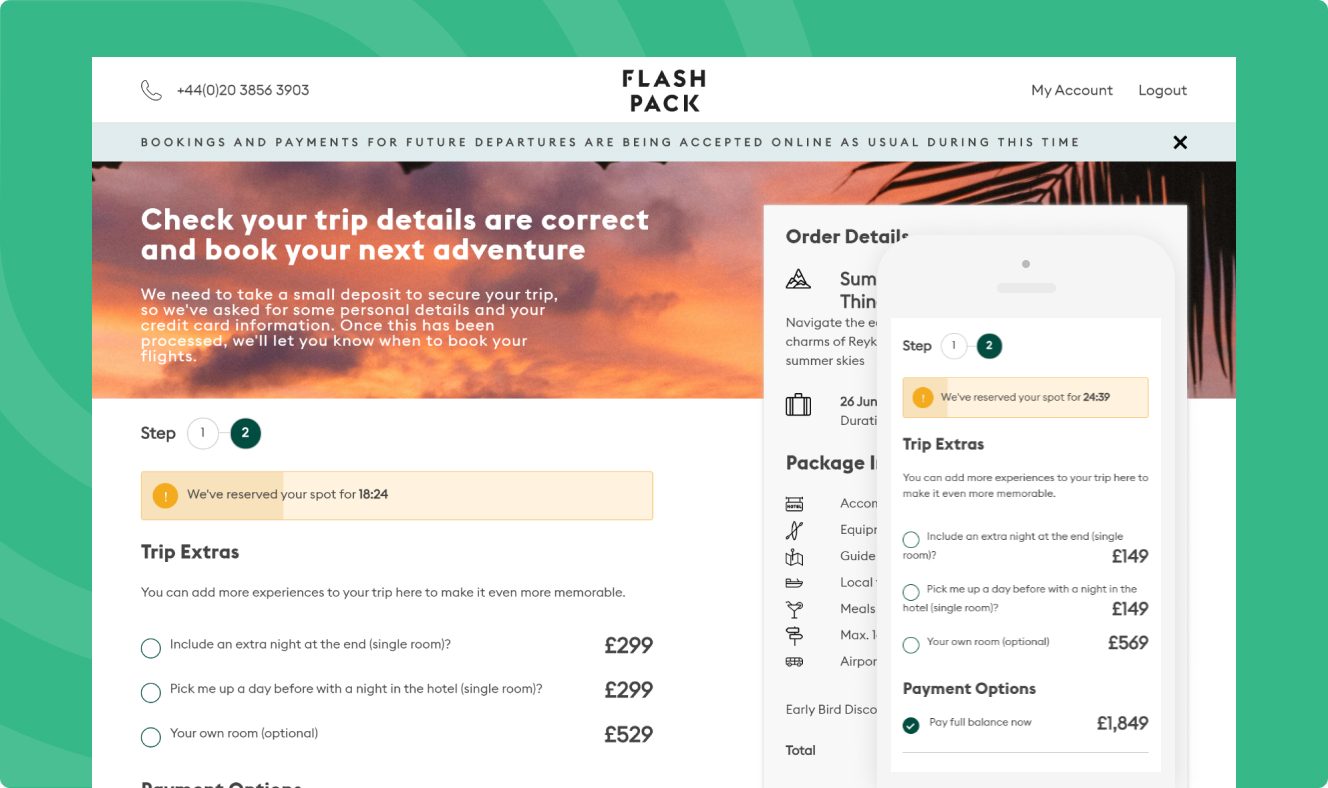Close the bookings announcement banner
Viewport: 1328px width, 788px height.
pyautogui.click(x=1180, y=142)
